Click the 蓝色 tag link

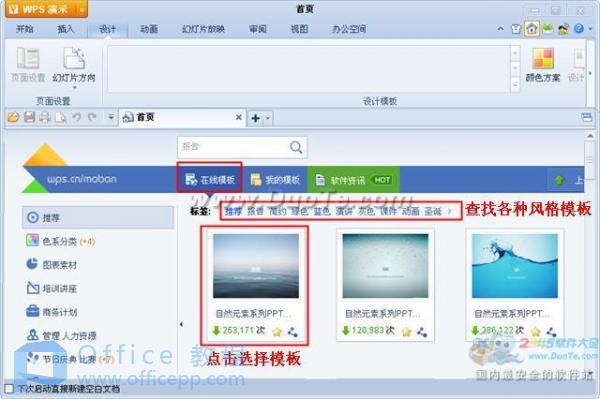(x=322, y=211)
